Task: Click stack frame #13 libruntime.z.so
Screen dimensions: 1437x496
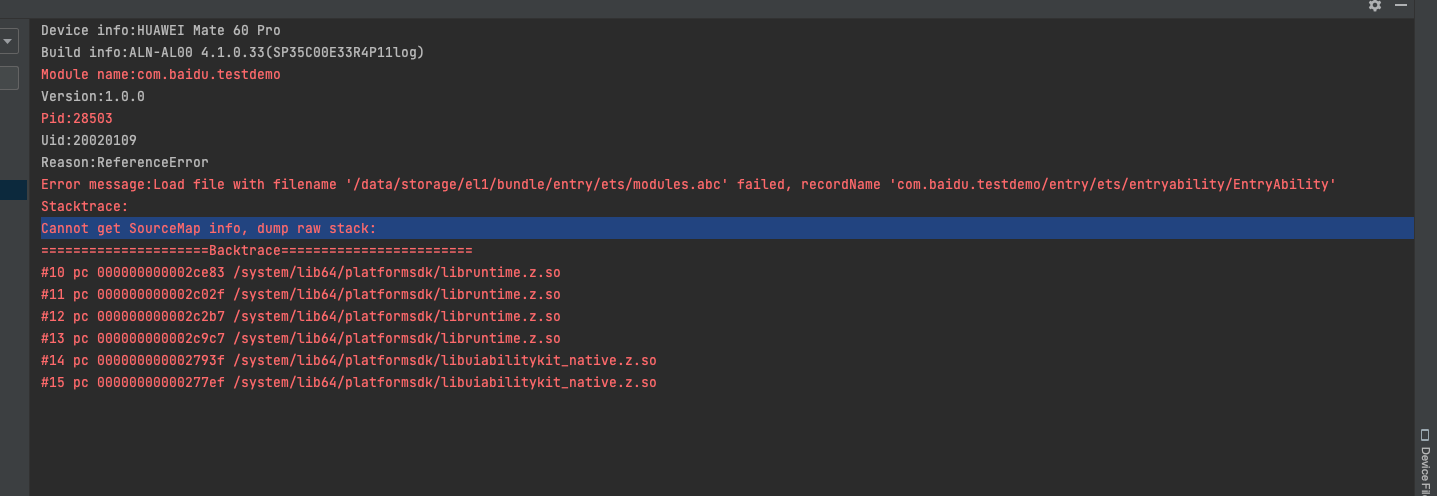Action: coord(301,338)
